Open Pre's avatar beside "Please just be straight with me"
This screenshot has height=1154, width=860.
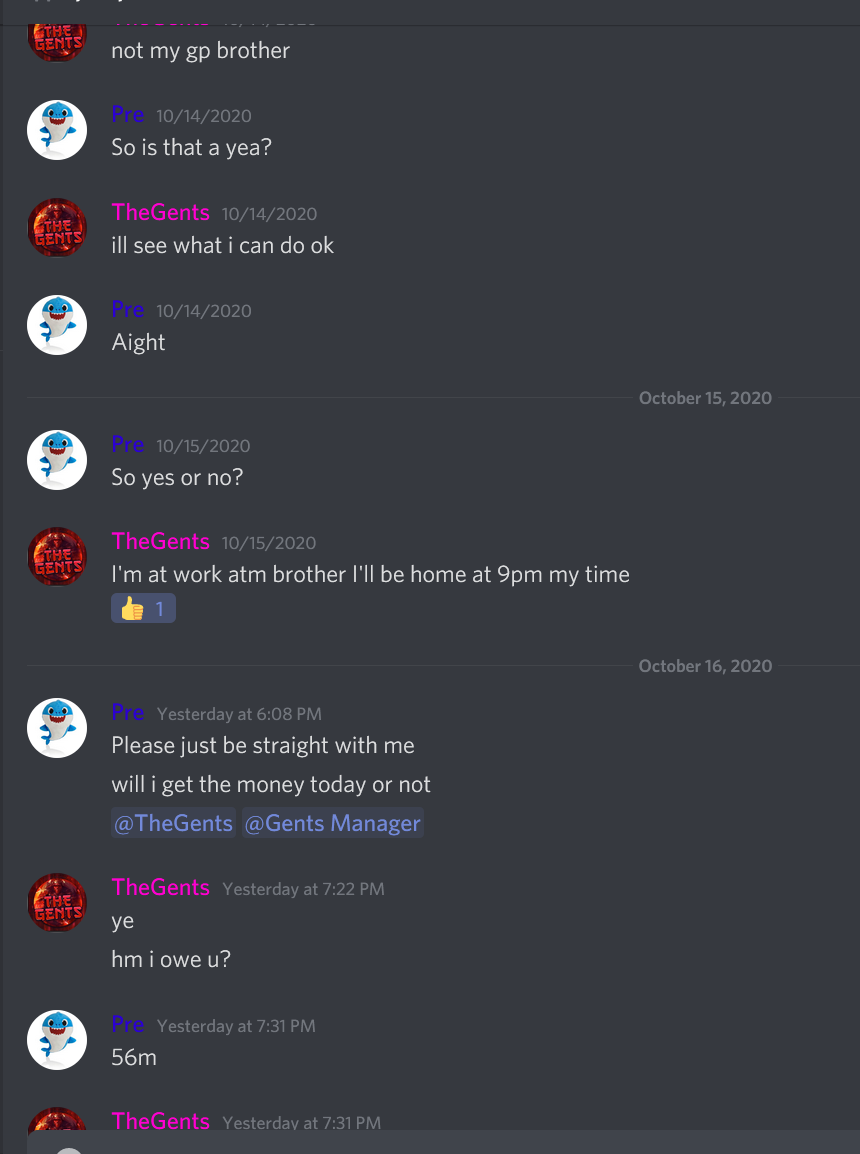tap(57, 728)
